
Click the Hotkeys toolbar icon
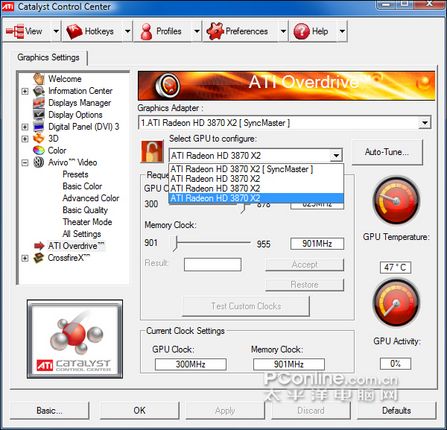74,32
